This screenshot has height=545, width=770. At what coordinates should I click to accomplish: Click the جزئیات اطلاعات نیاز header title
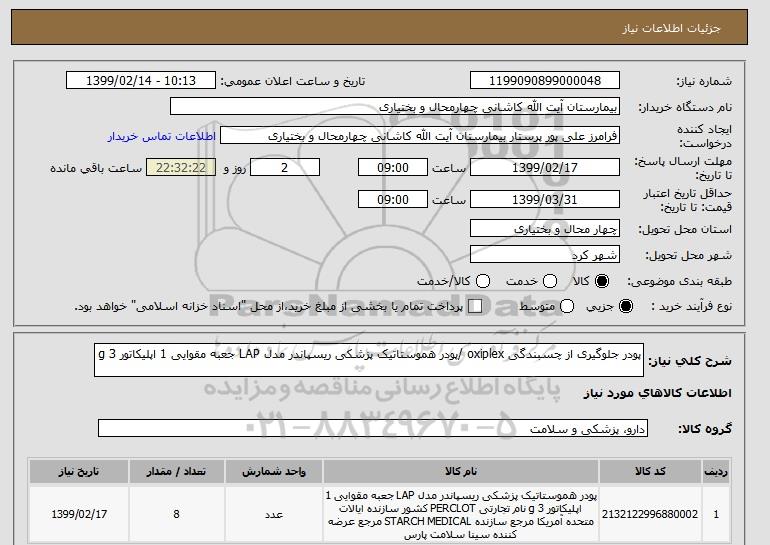671,28
